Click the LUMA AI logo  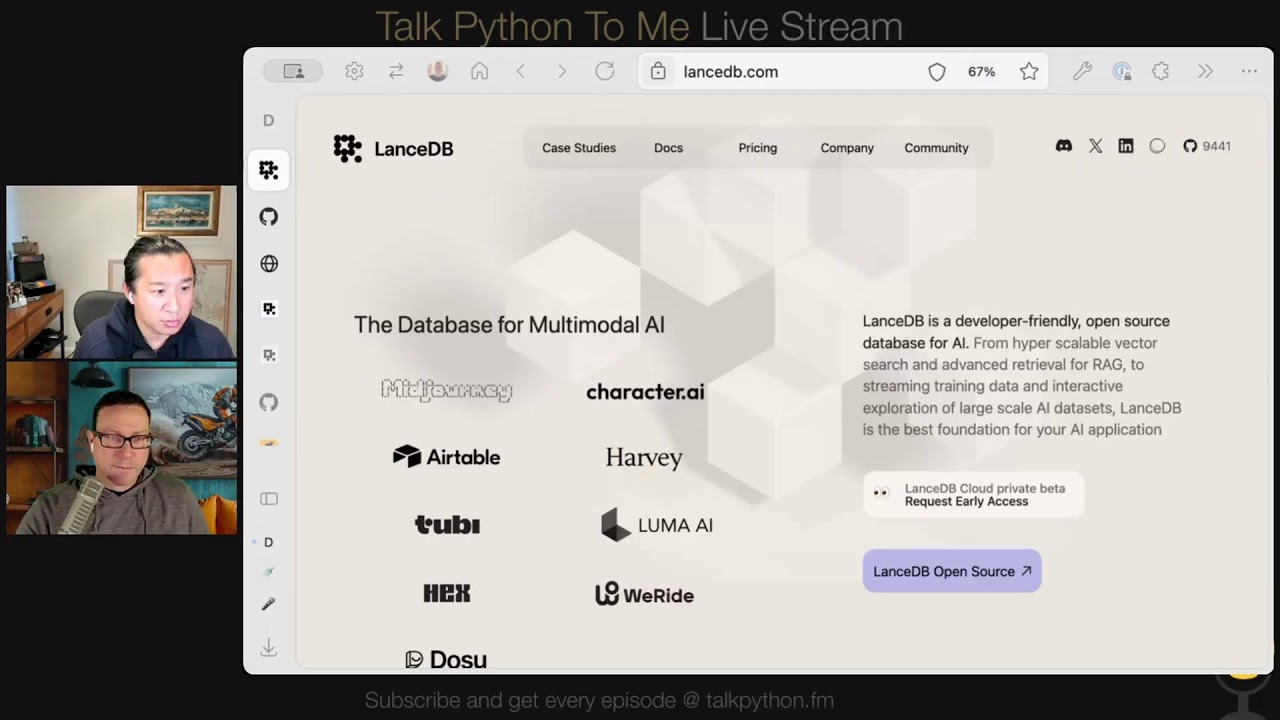pyautogui.click(x=656, y=525)
